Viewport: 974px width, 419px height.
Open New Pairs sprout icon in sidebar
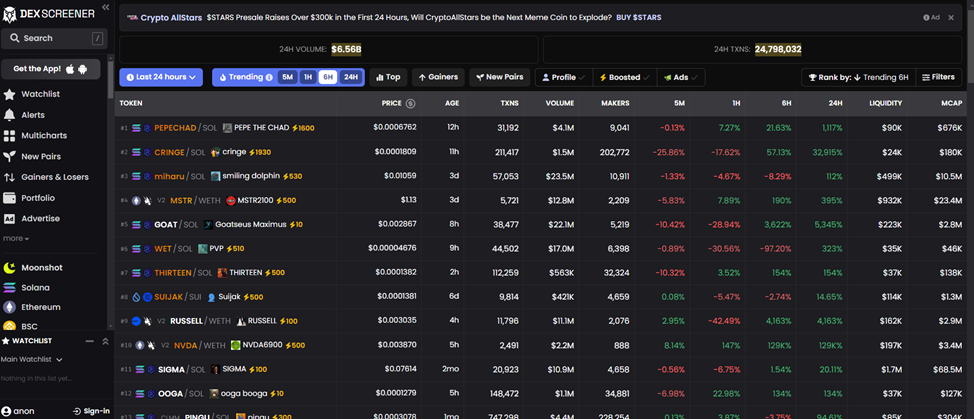[9, 156]
